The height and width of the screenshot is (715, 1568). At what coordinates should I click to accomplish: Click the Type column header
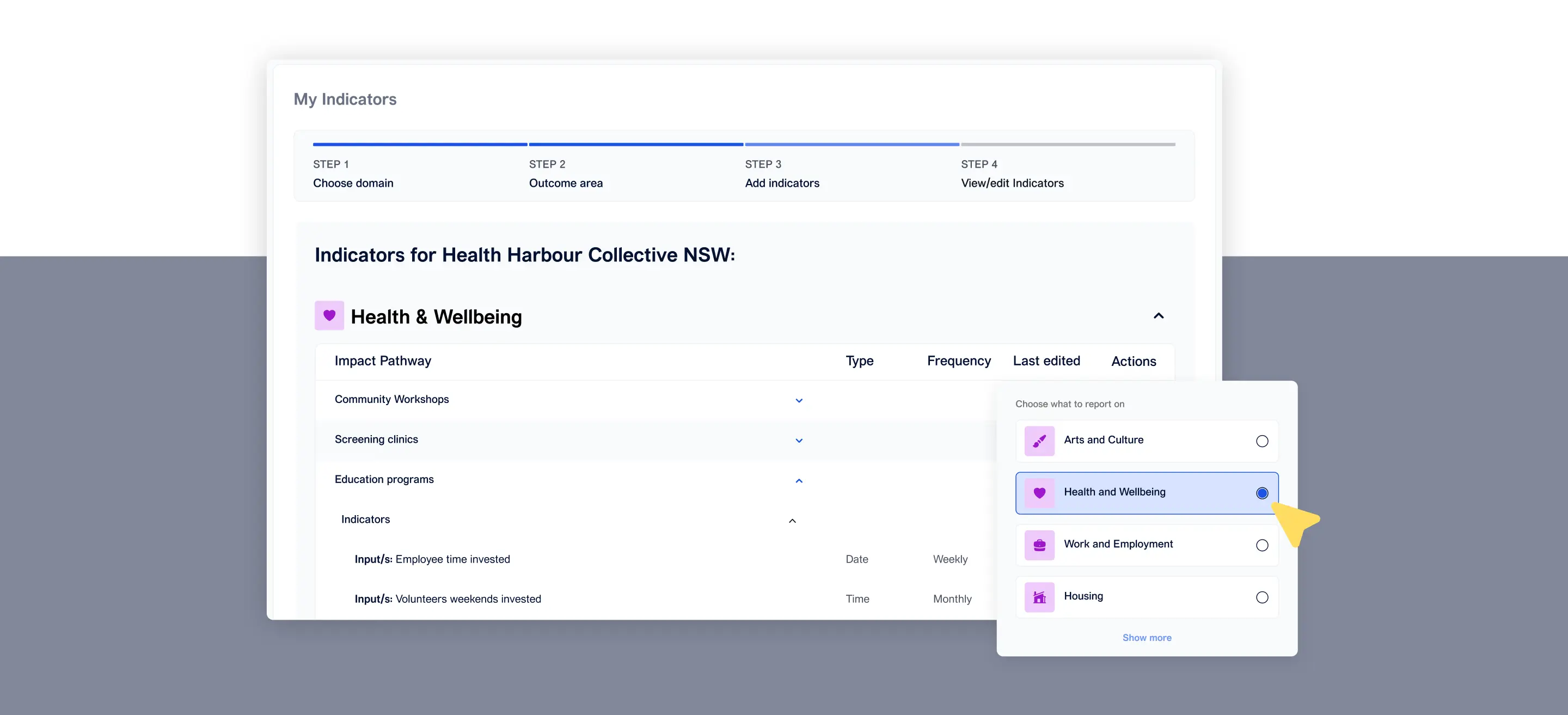(x=859, y=360)
